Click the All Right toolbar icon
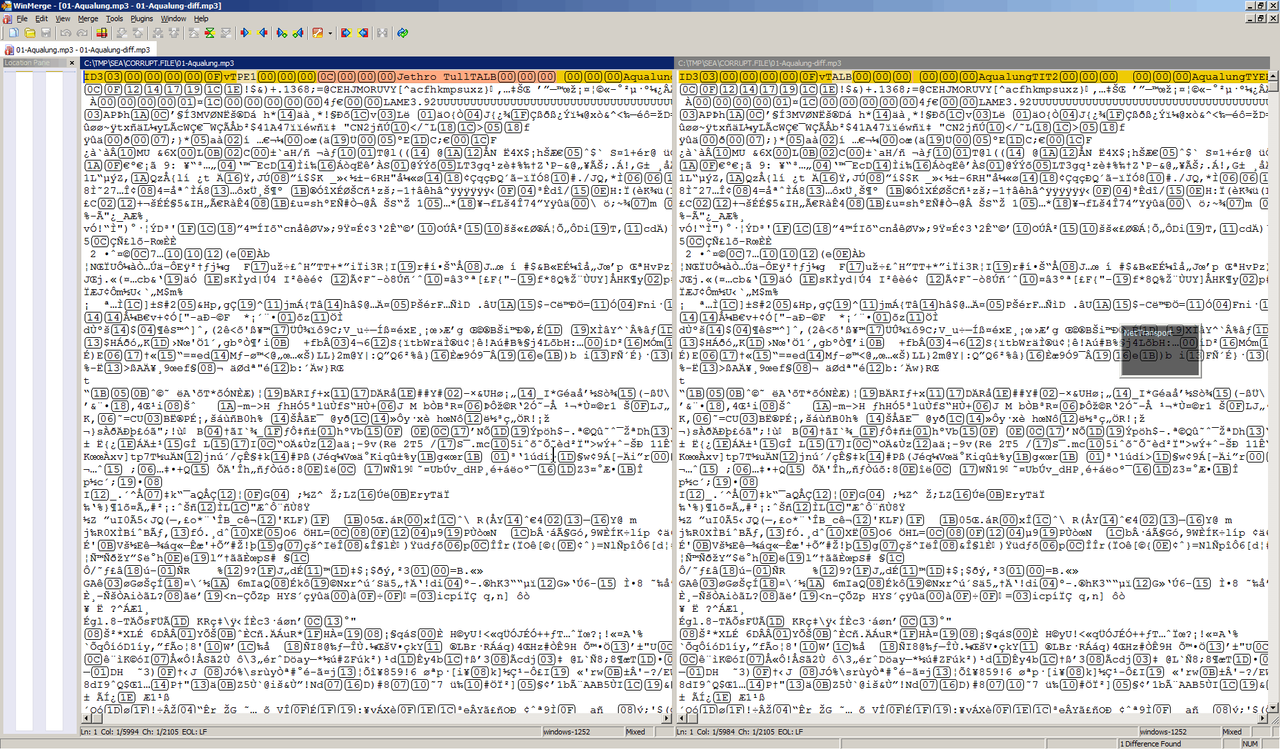The width and height of the screenshot is (1280, 749). coord(345,33)
